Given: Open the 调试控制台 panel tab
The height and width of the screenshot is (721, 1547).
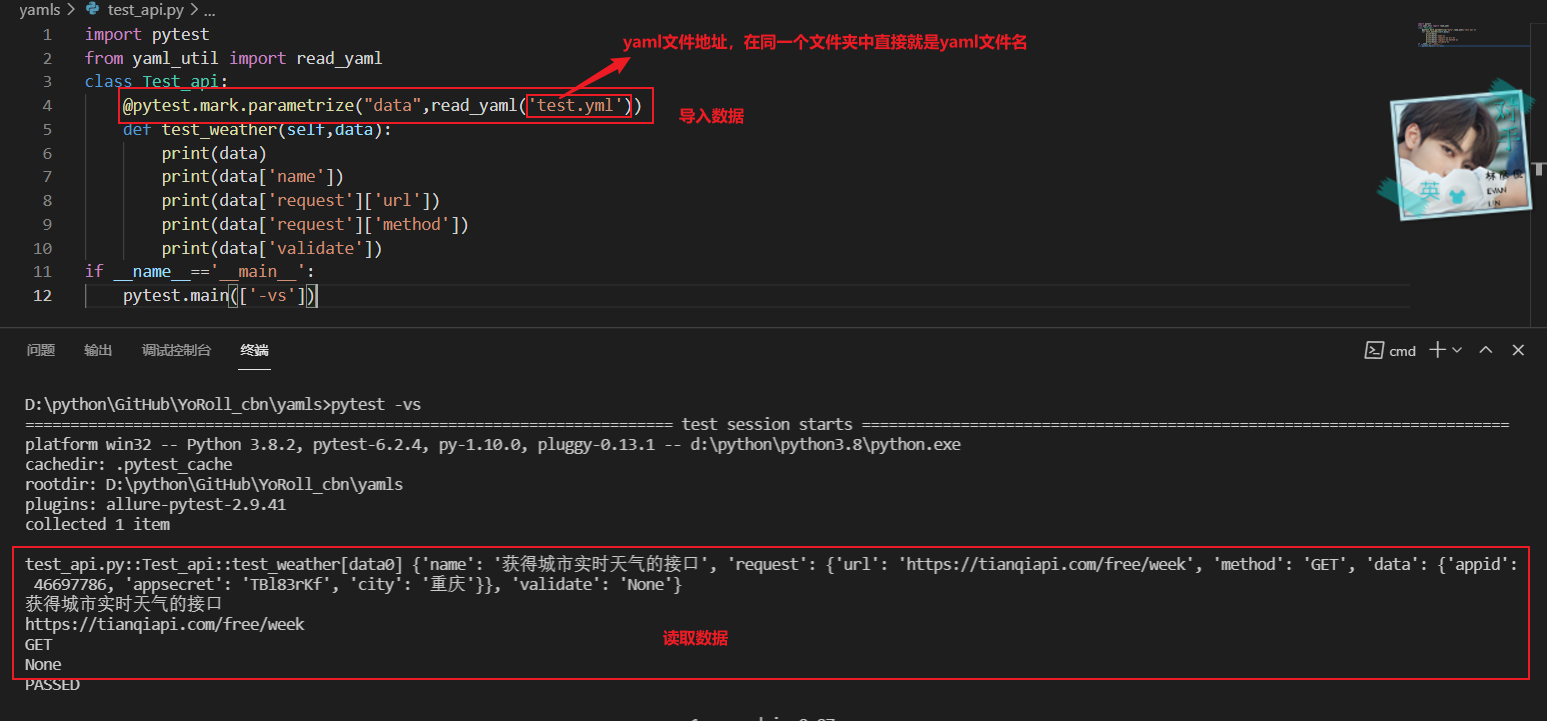Looking at the screenshot, I should point(176,350).
